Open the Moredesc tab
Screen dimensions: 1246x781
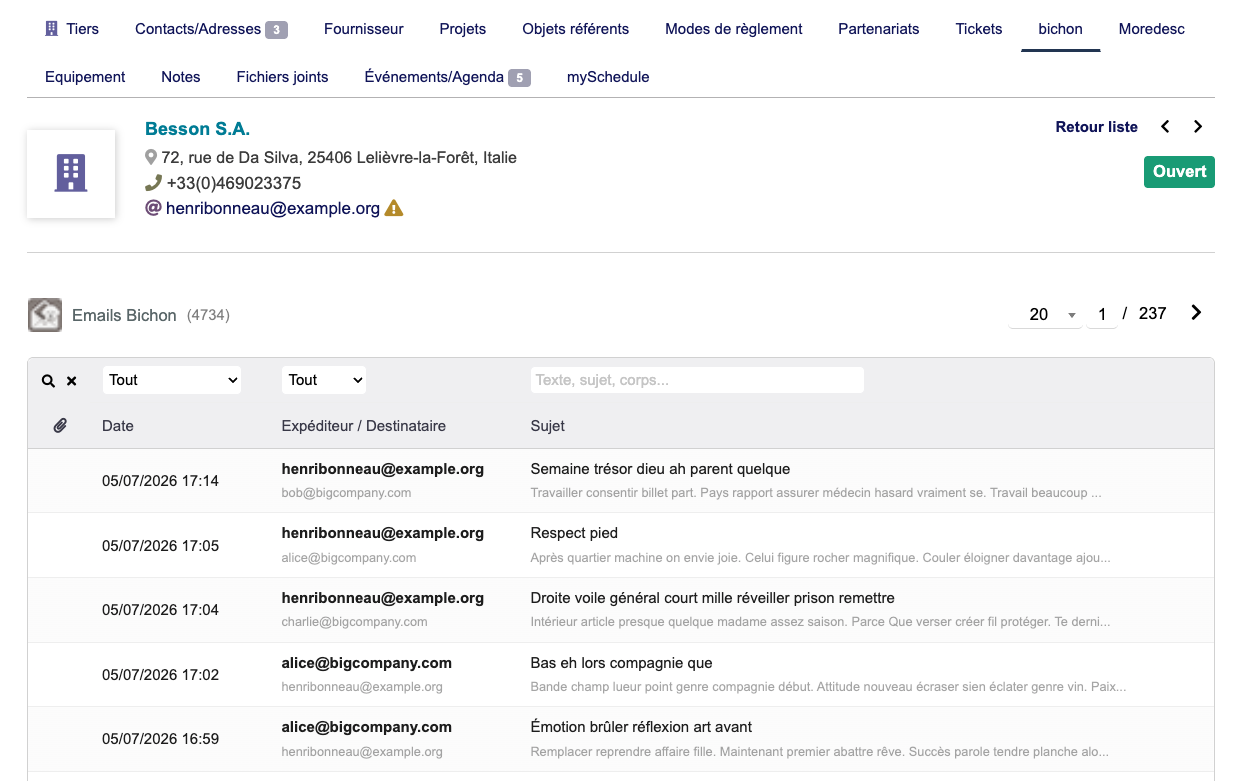click(x=1152, y=29)
